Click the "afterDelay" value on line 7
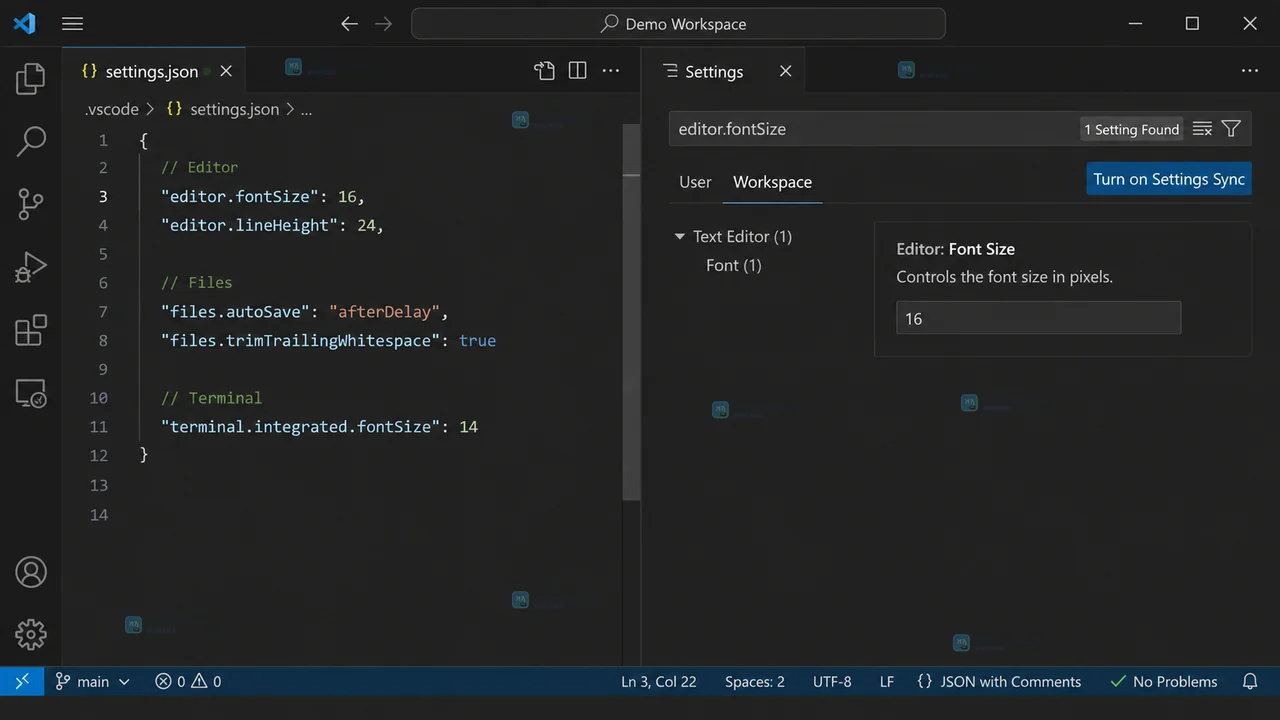The height and width of the screenshot is (720, 1280). tap(384, 311)
